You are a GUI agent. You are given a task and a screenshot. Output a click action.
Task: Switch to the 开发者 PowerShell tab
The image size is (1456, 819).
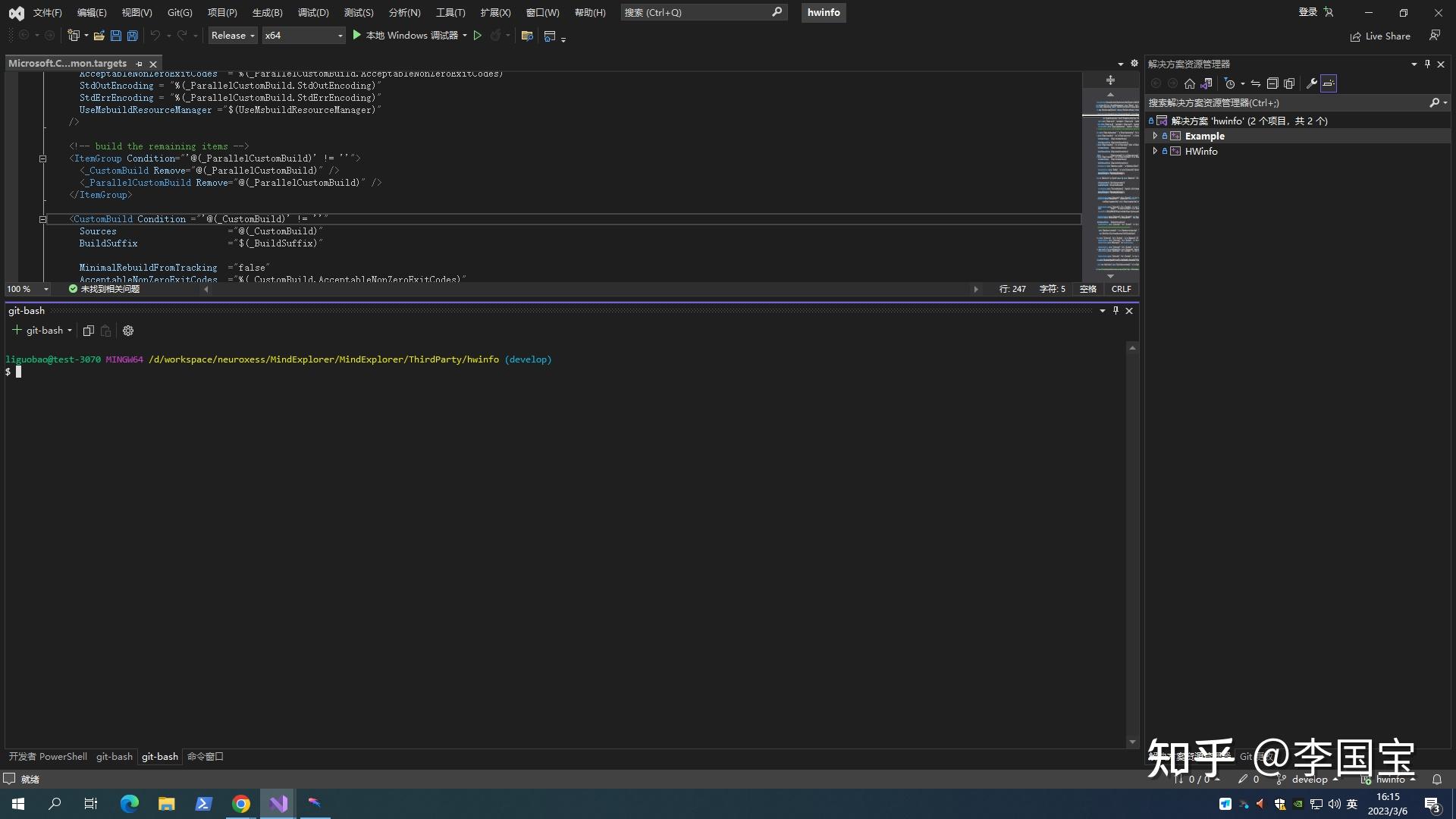pos(48,757)
